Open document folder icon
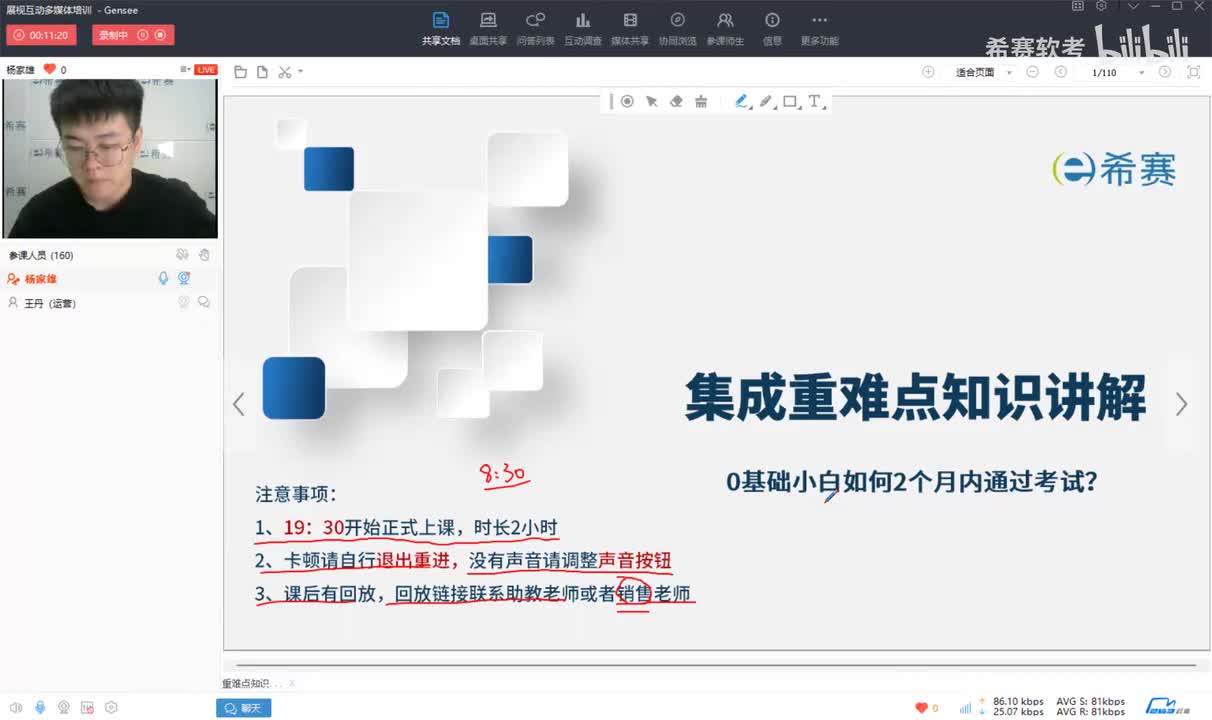1212x720 pixels. point(240,72)
